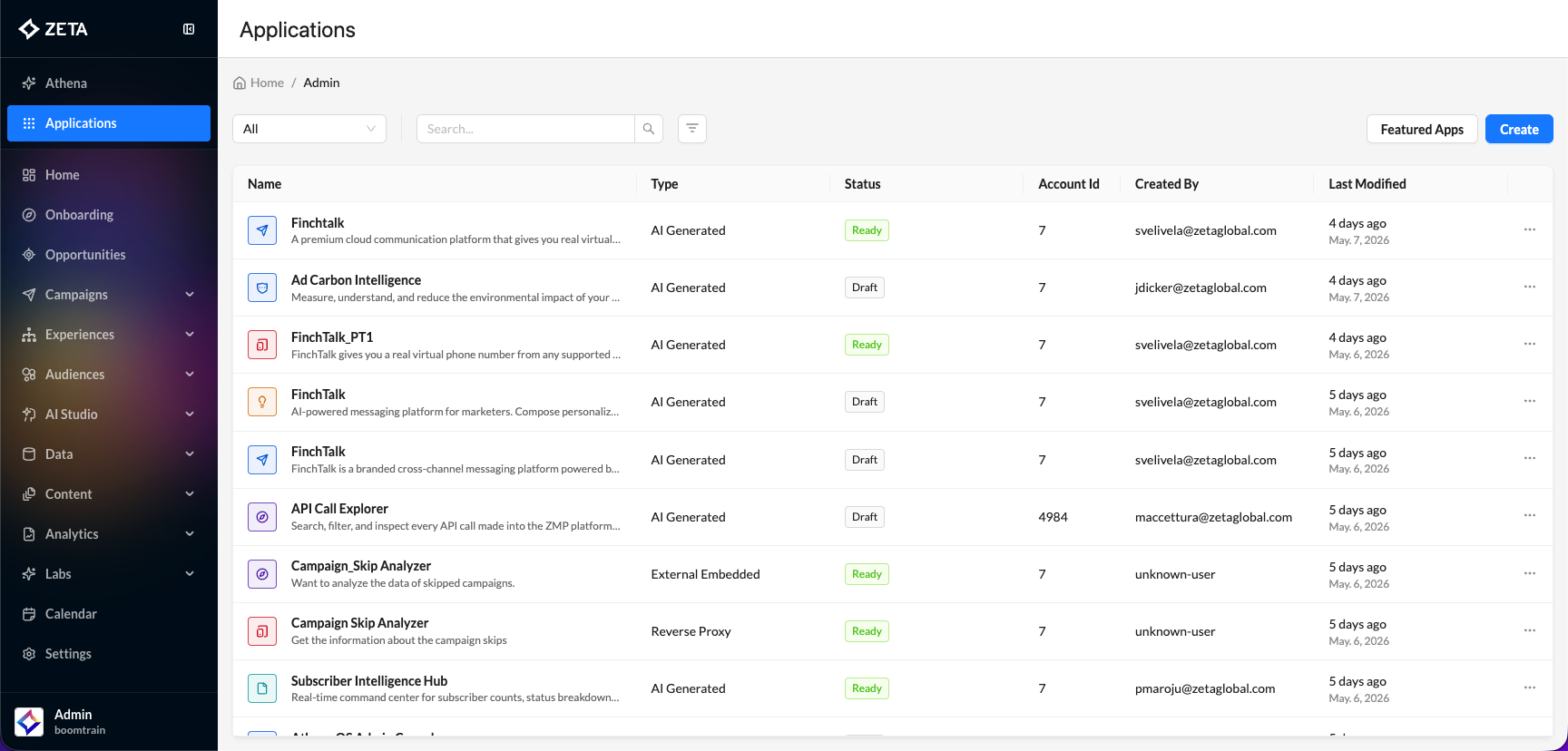This screenshot has height=751, width=1568.
Task: Click the Audiences icon in sidebar
Action: point(29,375)
